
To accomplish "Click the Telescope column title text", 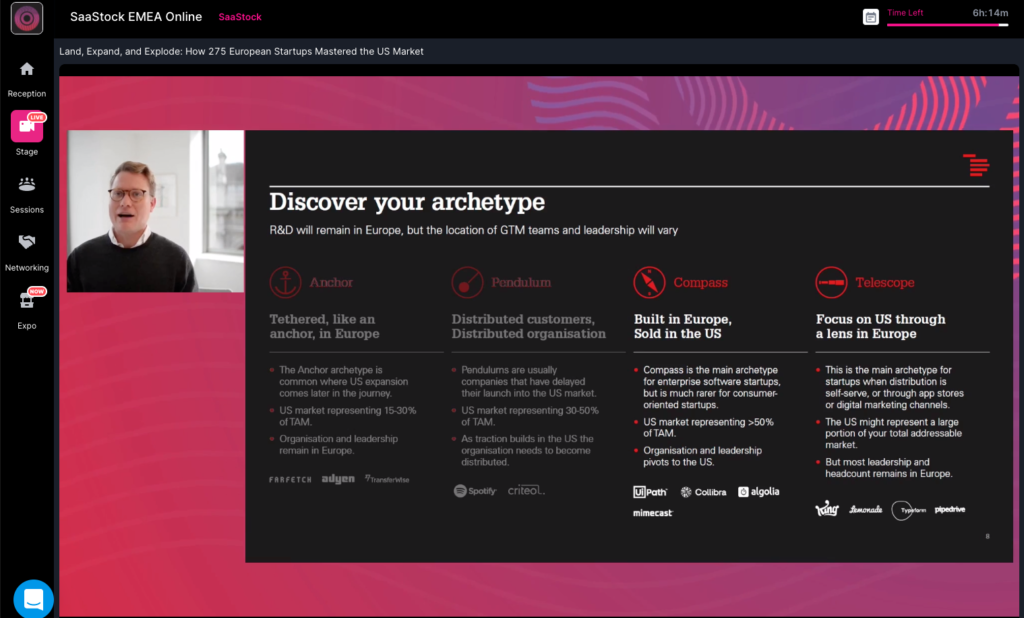I will pyautogui.click(x=884, y=283).
